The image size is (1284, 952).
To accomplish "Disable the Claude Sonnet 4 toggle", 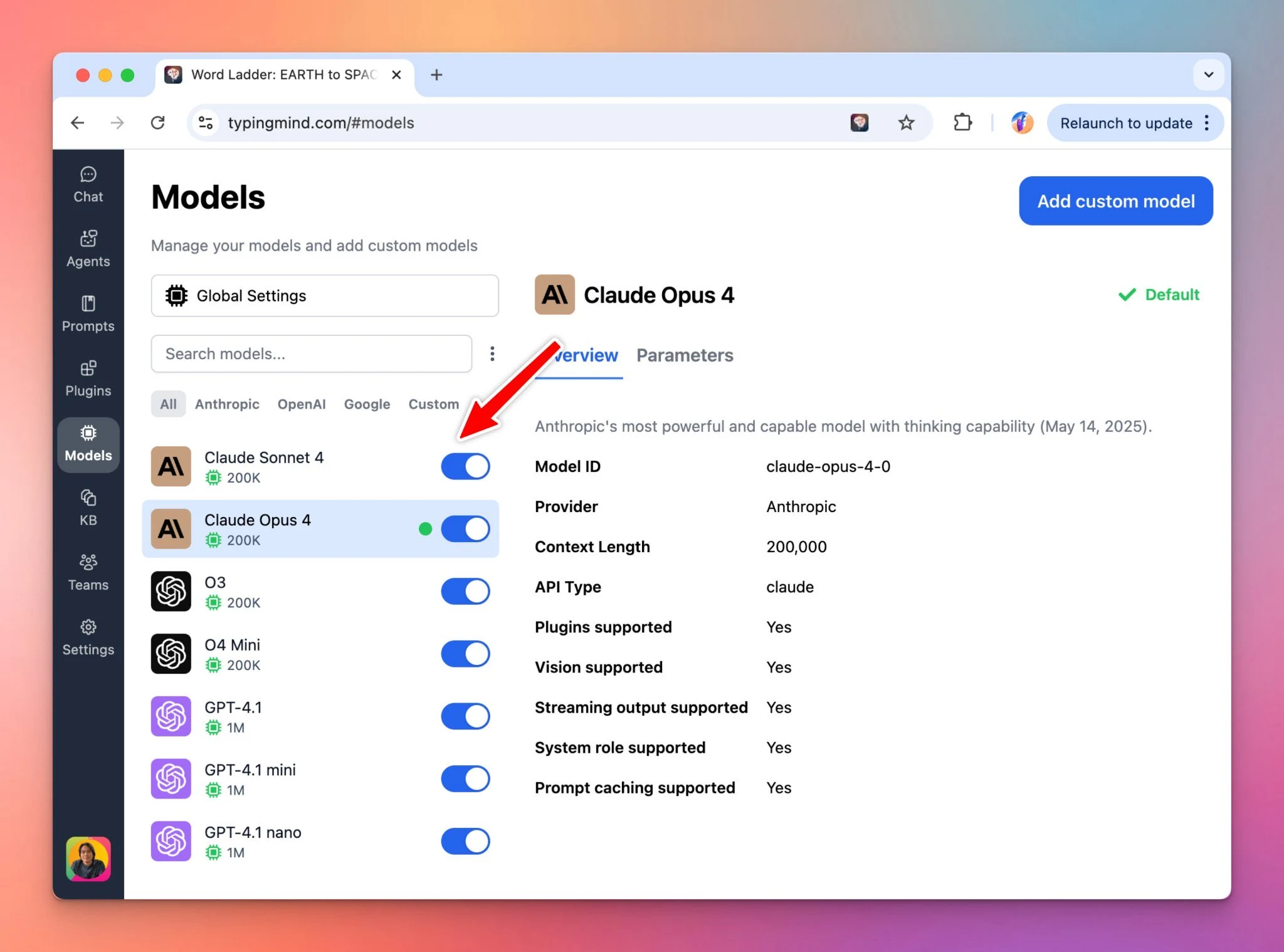I will tap(465, 467).
